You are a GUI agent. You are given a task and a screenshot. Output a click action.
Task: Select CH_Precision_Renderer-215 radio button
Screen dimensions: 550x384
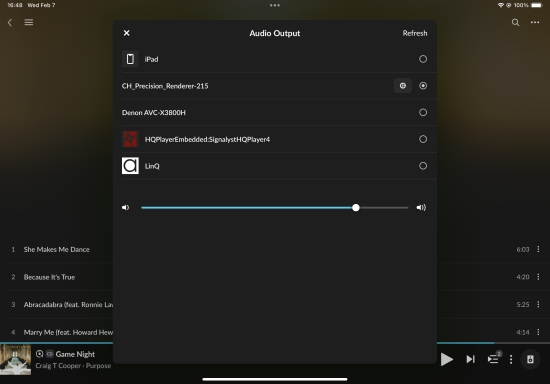tap(423, 86)
